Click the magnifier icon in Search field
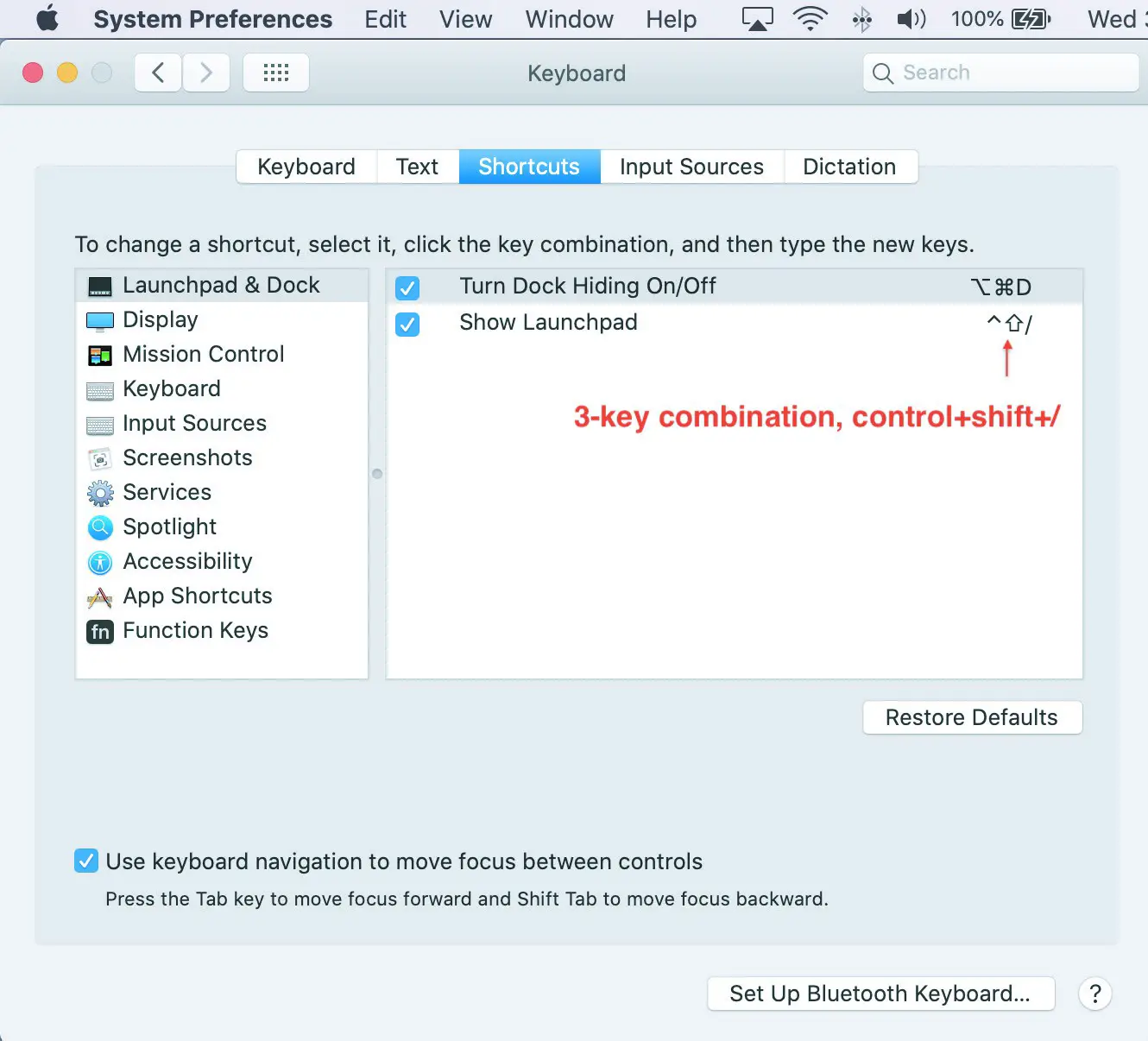Screen dimensions: 1148x1041 (x=883, y=73)
